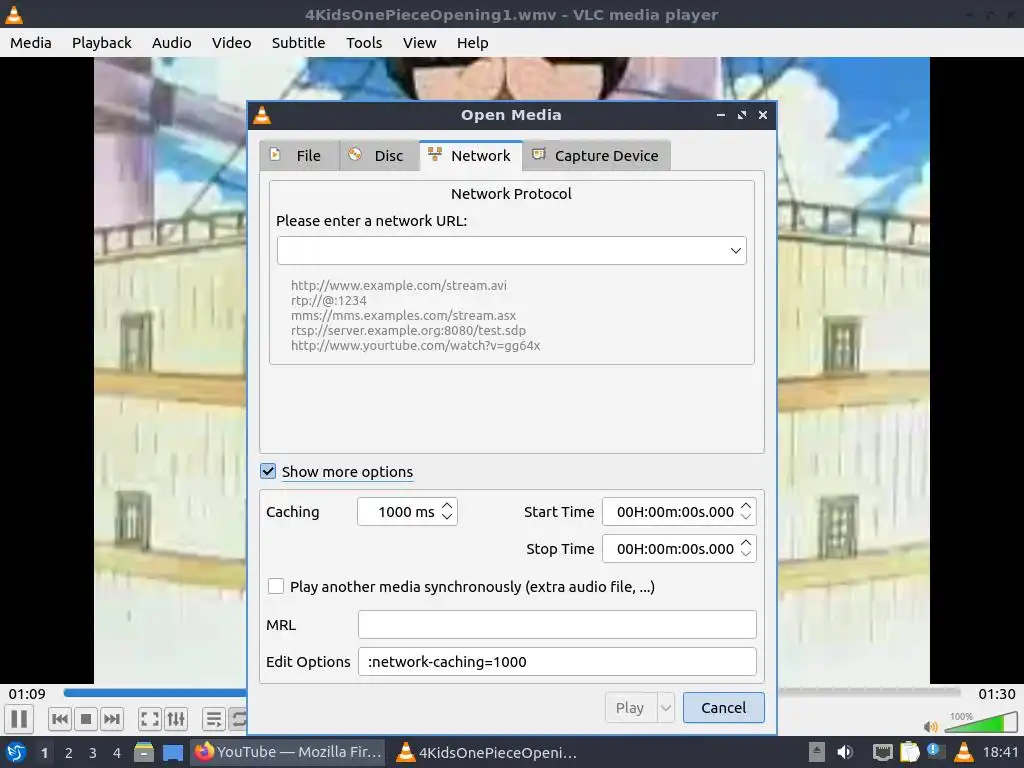The width and height of the screenshot is (1024, 768).
Task: Open the Media menu
Action: tap(31, 43)
